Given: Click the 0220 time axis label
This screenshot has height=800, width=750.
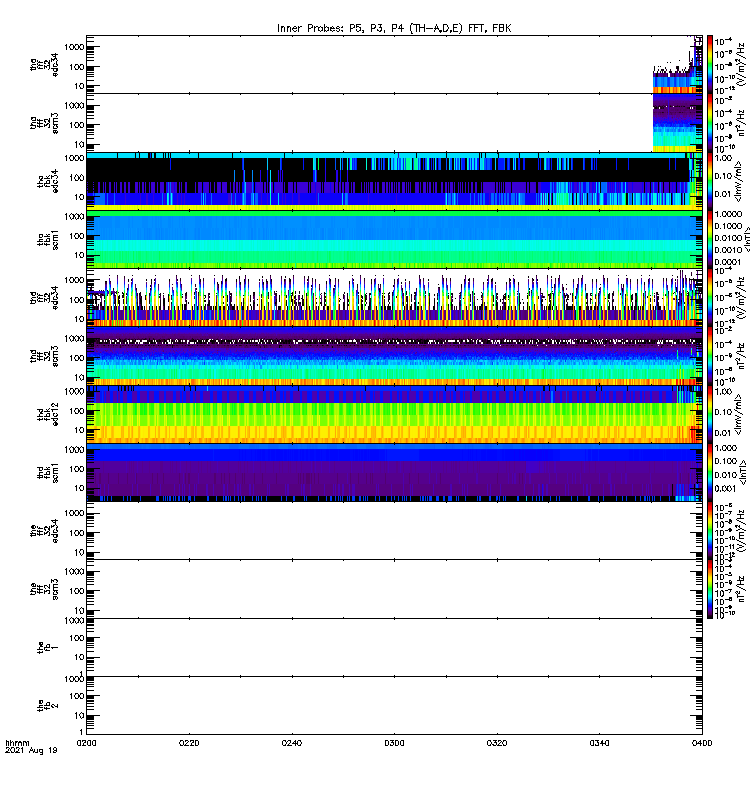Looking at the screenshot, I should click(x=189, y=743).
